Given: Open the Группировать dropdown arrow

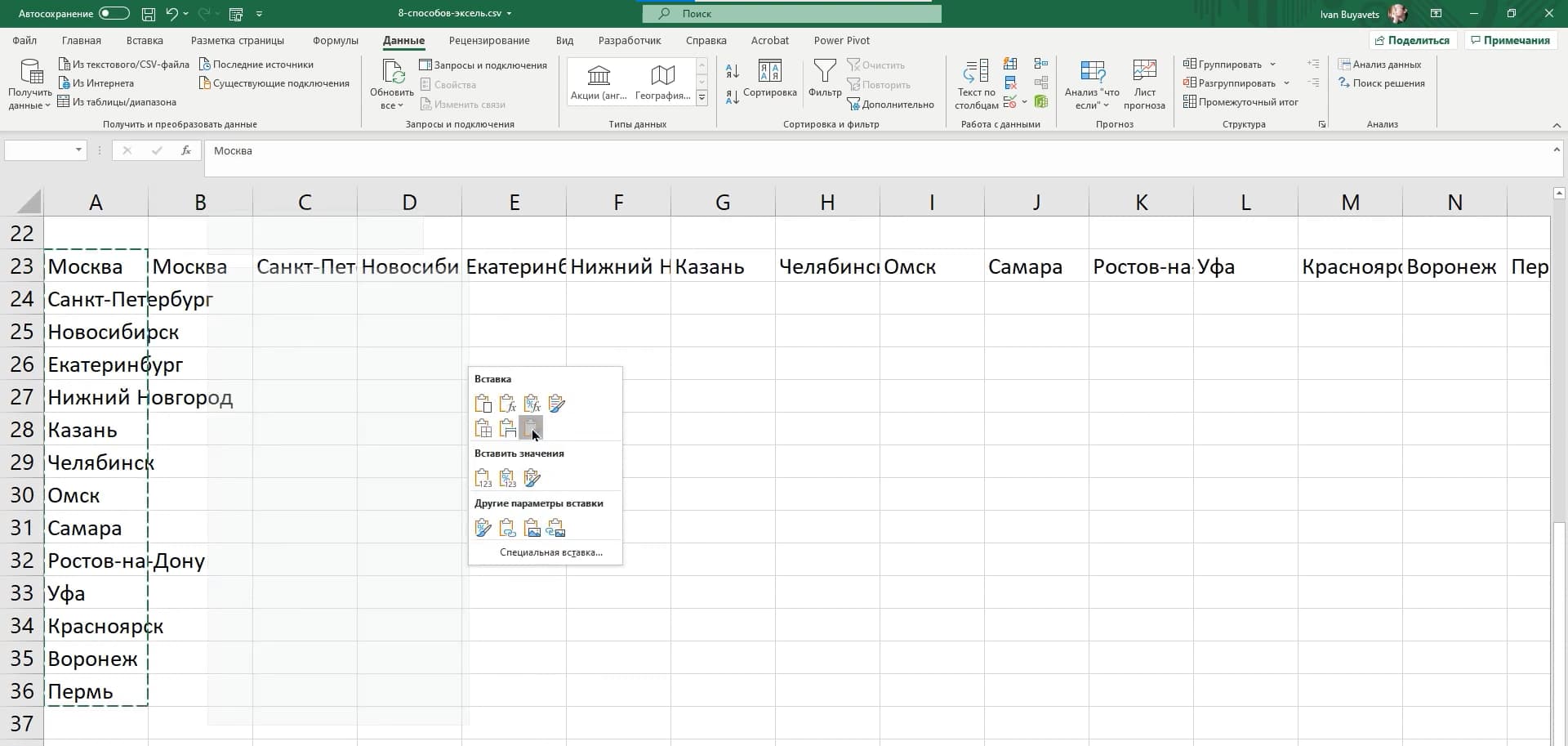Looking at the screenshot, I should pyautogui.click(x=1272, y=65).
